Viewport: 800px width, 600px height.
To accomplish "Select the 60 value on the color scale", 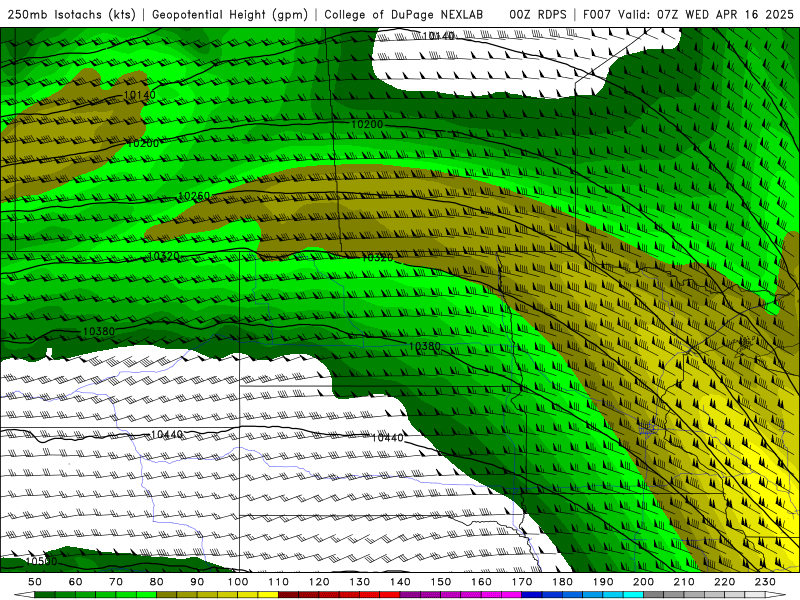I will 76,582.
